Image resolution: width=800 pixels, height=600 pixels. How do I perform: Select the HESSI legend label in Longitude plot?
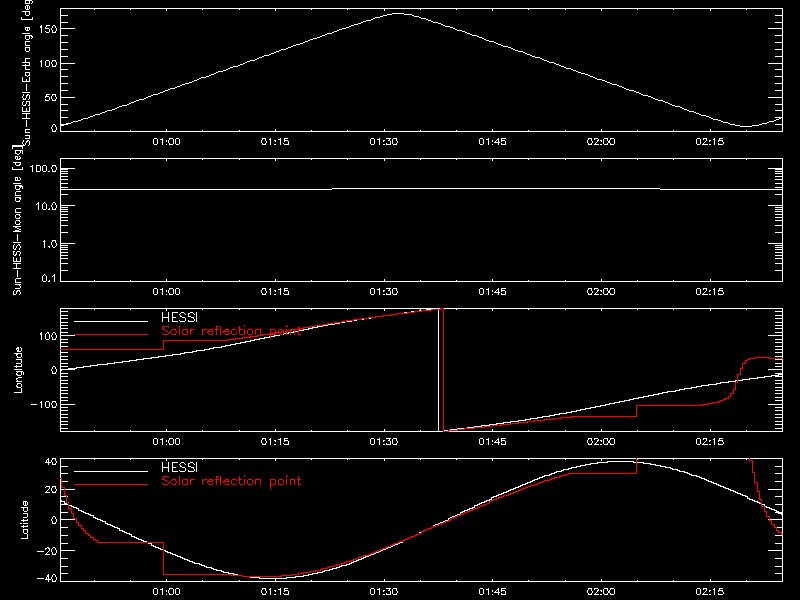(179, 317)
